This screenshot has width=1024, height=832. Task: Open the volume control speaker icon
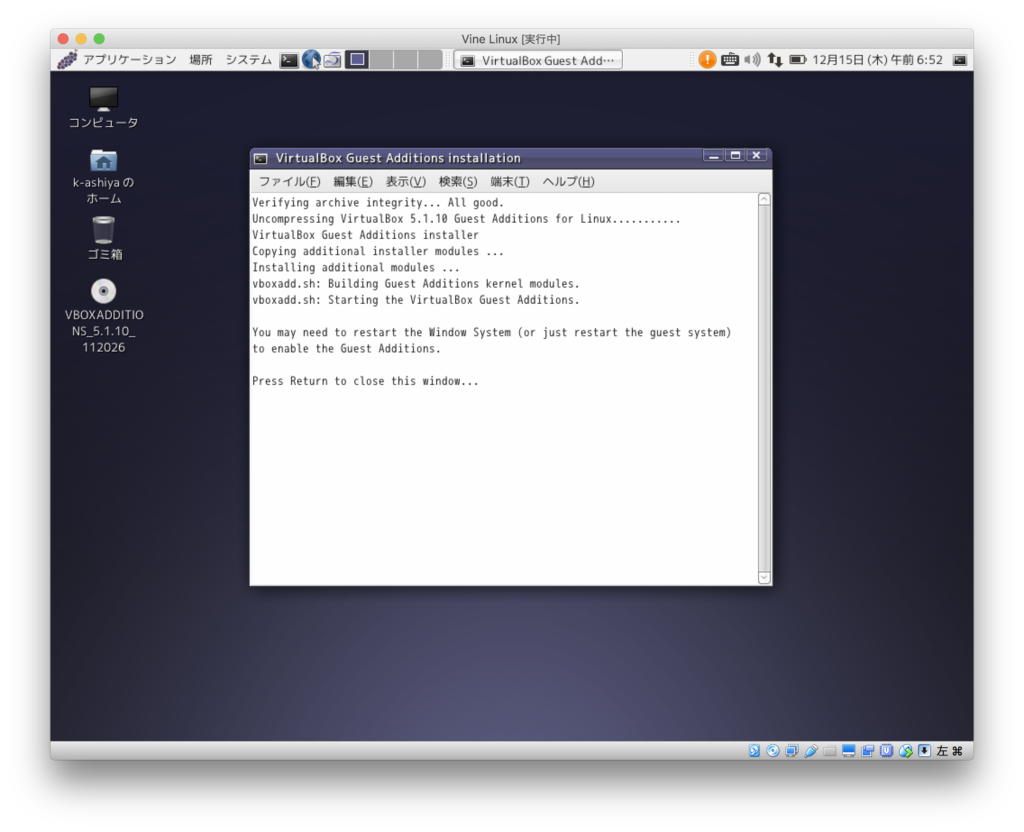pos(752,60)
